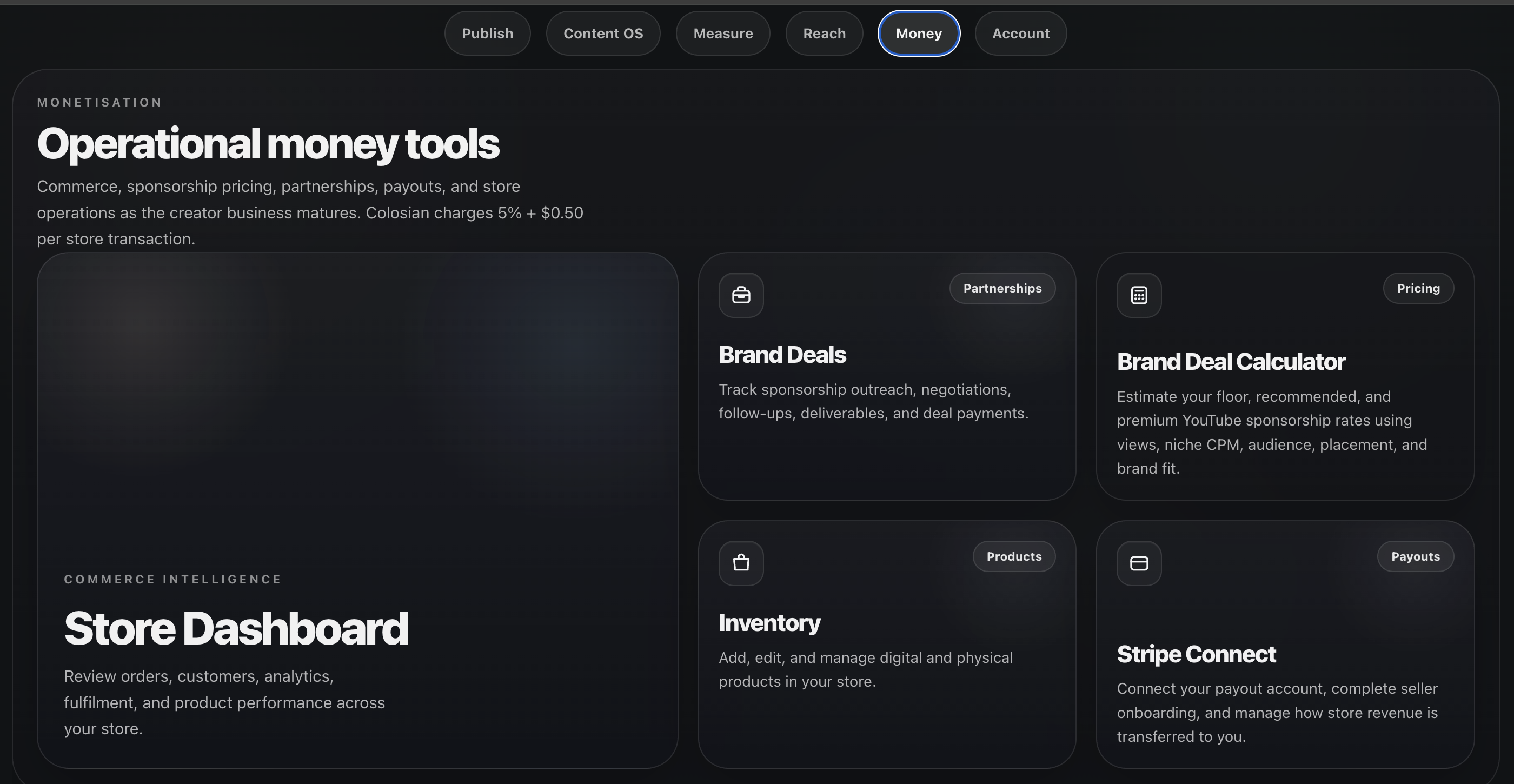Click the briefcase icon on Brand Deals card
The width and height of the screenshot is (1514, 784).
[x=741, y=295]
